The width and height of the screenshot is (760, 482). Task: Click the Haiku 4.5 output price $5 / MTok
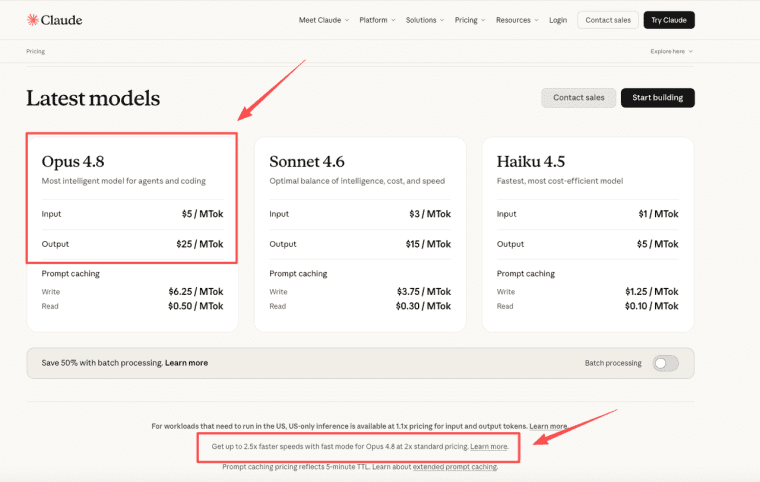[657, 244]
